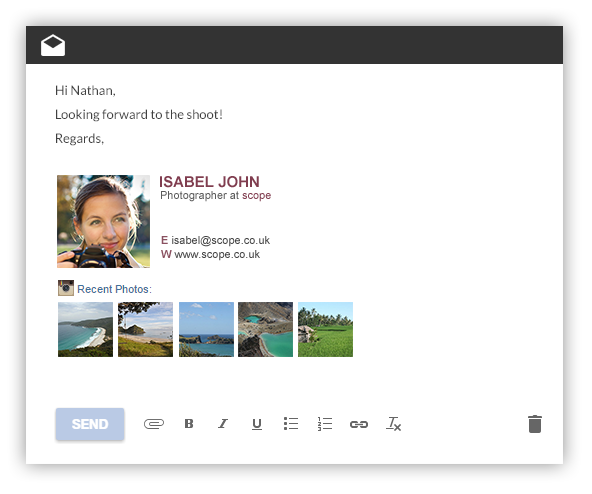The width and height of the screenshot is (592, 494).
Task: Discard draft with the trash icon
Action: tap(535, 424)
